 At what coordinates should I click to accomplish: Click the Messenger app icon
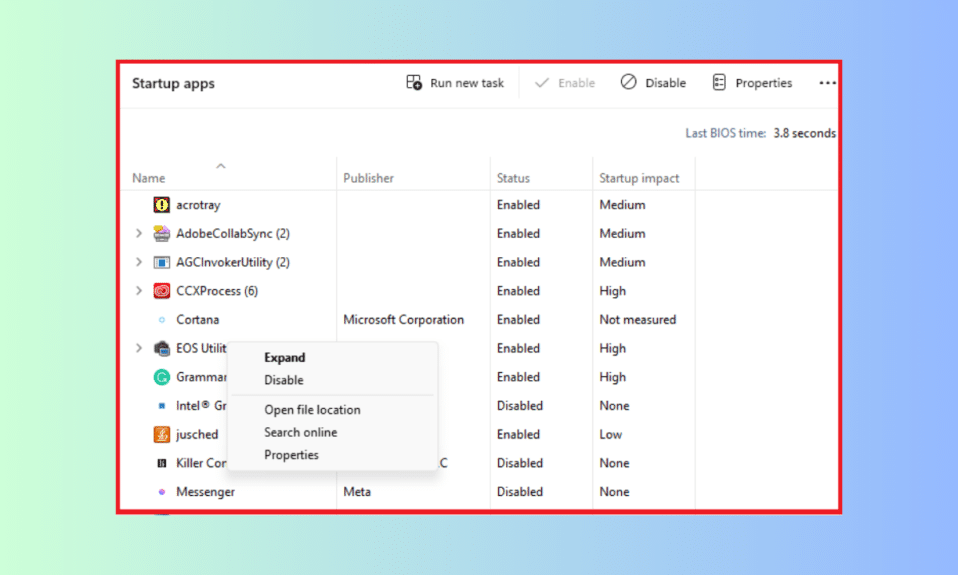[161, 492]
